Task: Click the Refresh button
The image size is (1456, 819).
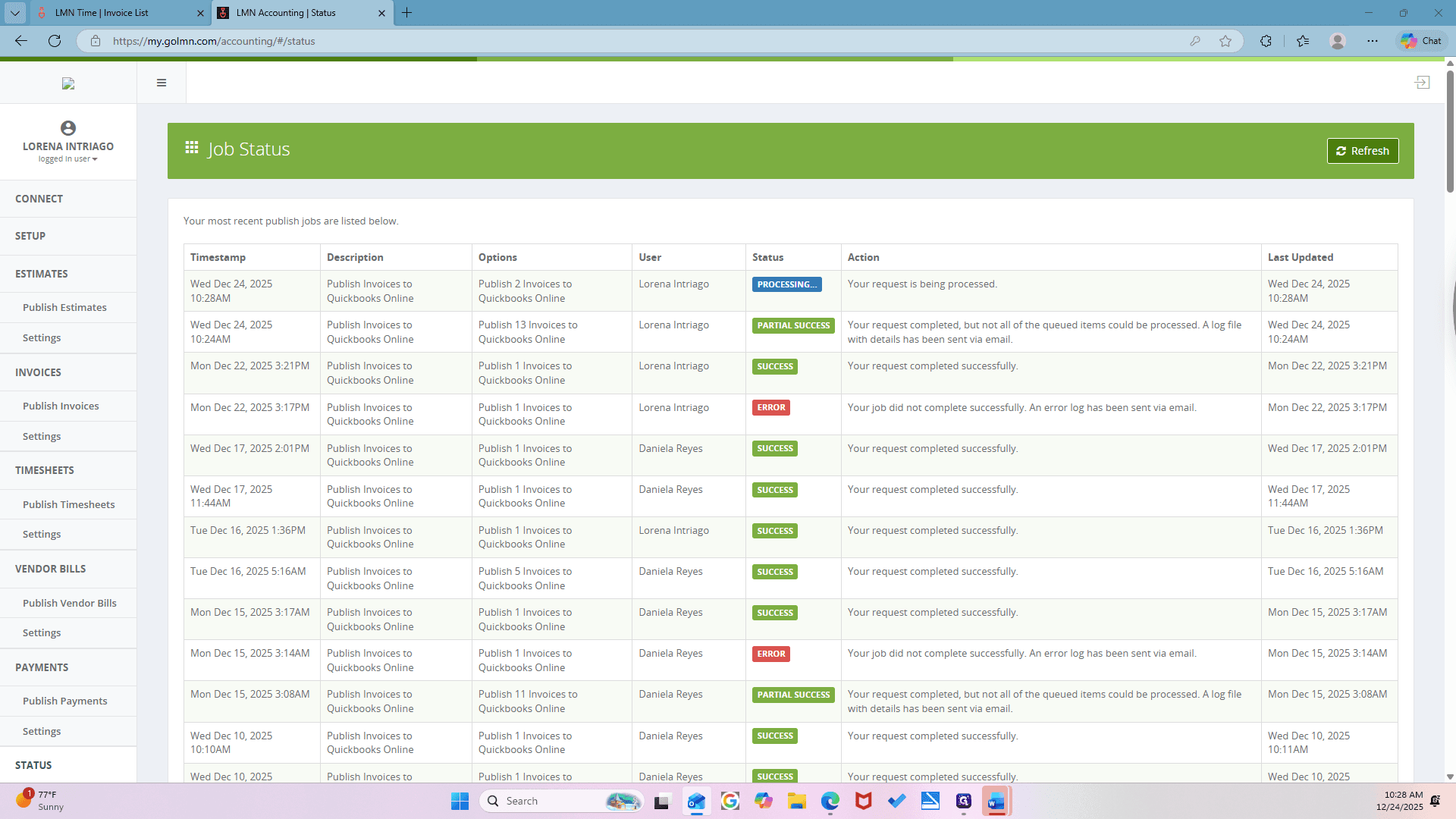Action: (1363, 151)
